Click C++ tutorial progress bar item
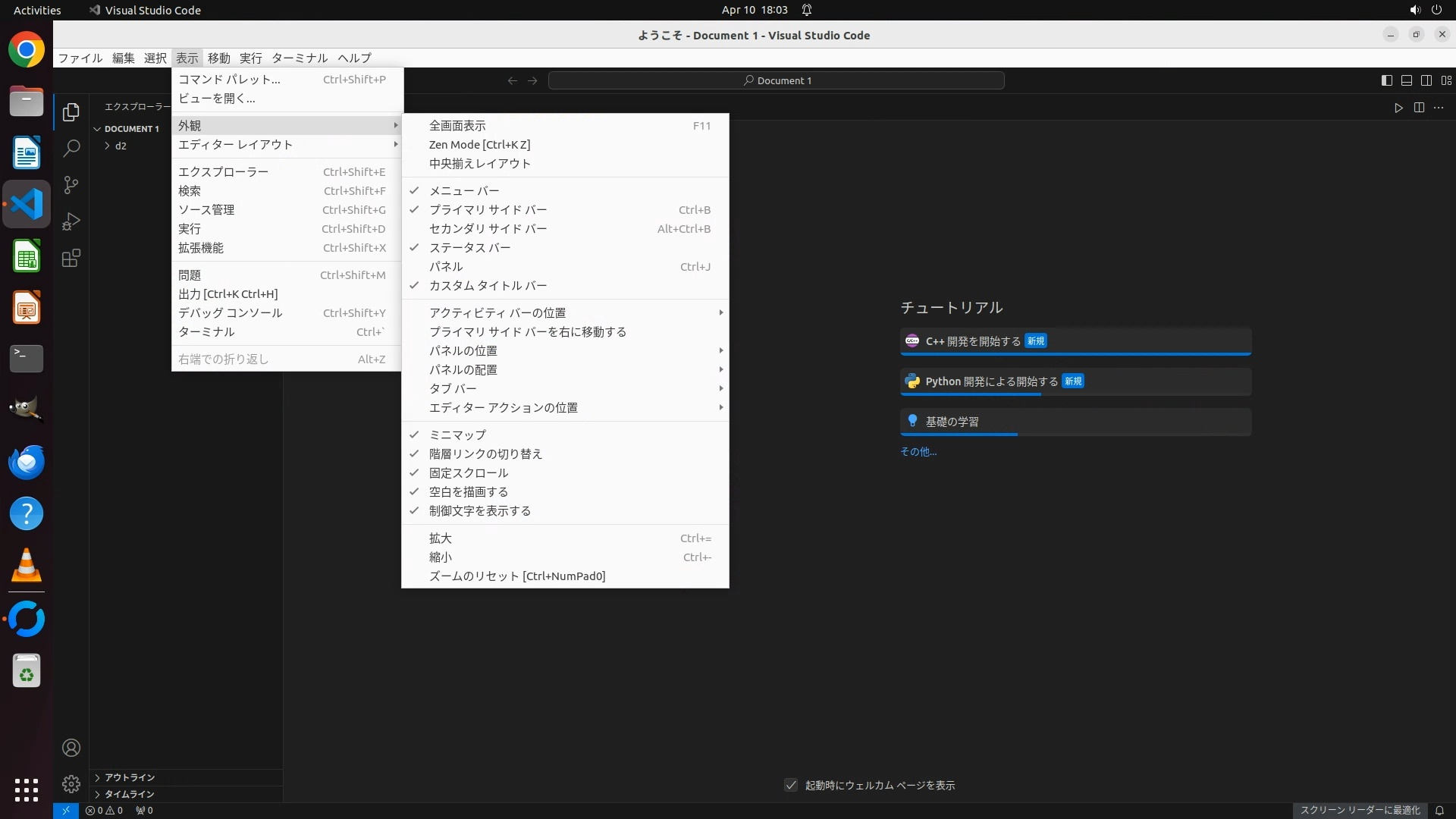 1075,341
